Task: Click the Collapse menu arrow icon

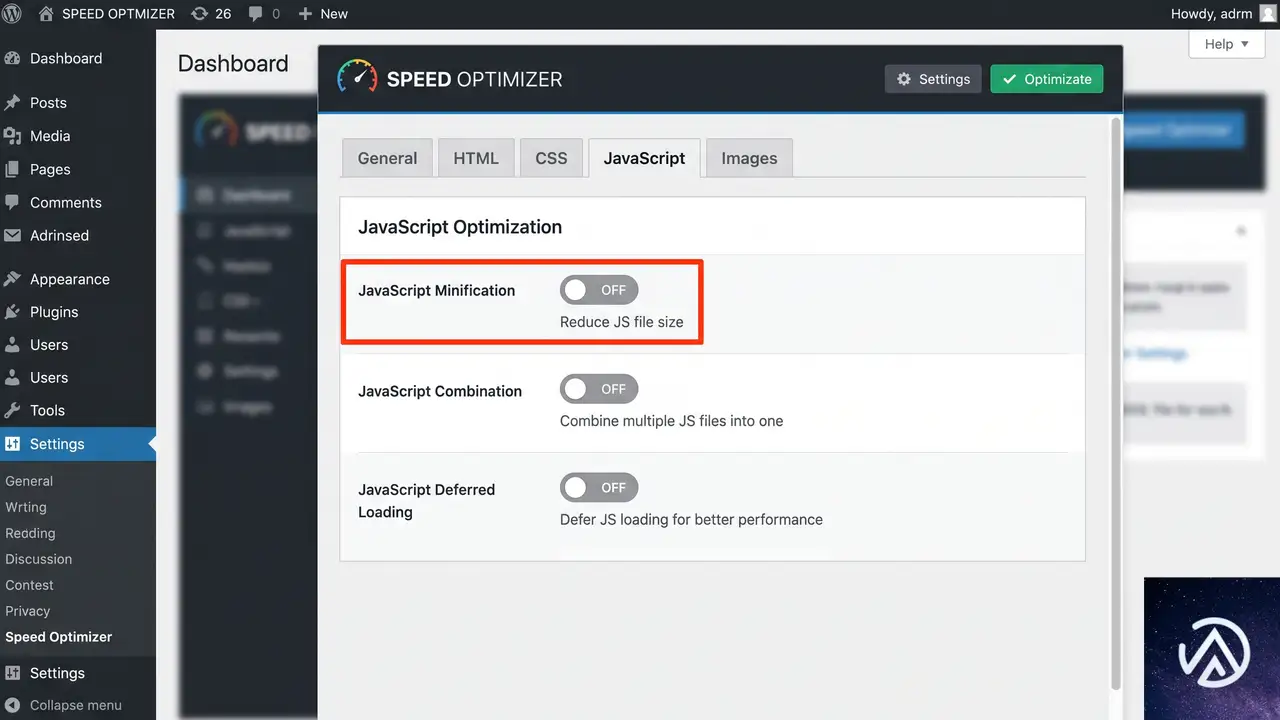Action: coord(13,705)
